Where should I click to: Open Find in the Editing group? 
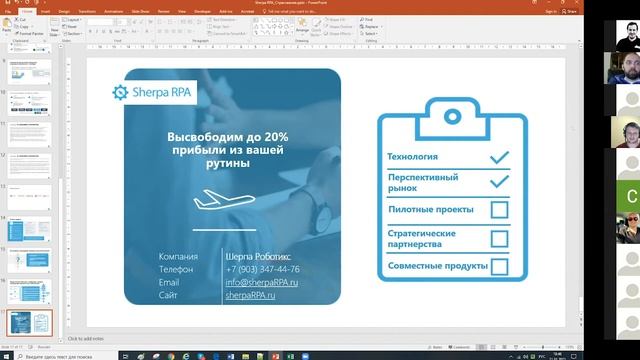[366, 19]
